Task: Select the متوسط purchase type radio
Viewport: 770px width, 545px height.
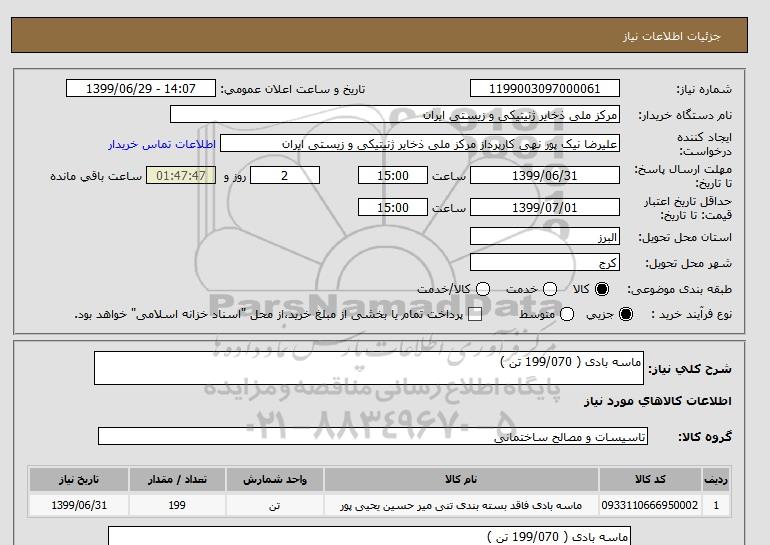Action: click(x=567, y=314)
